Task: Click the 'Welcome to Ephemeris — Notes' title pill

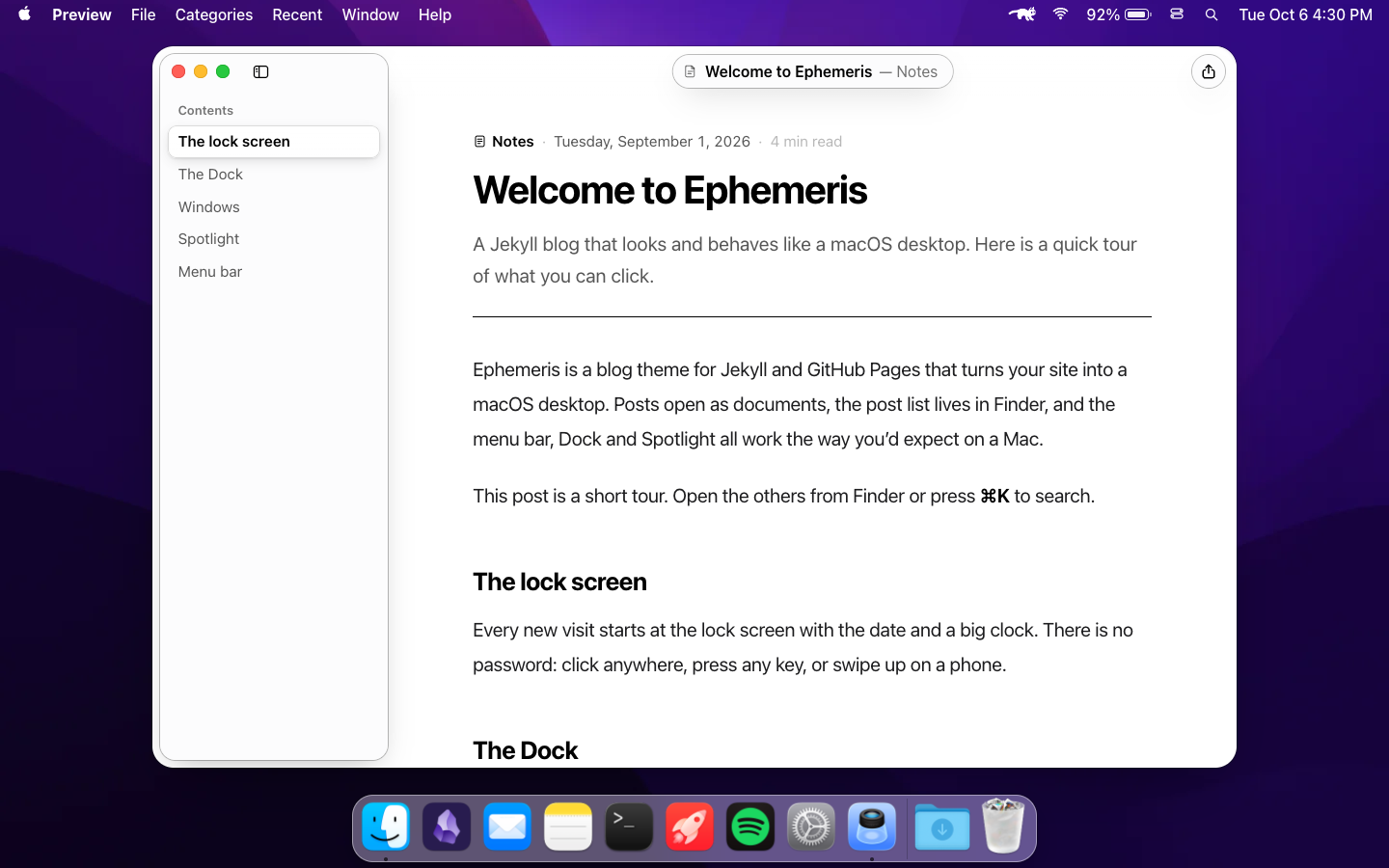Action: click(x=812, y=71)
